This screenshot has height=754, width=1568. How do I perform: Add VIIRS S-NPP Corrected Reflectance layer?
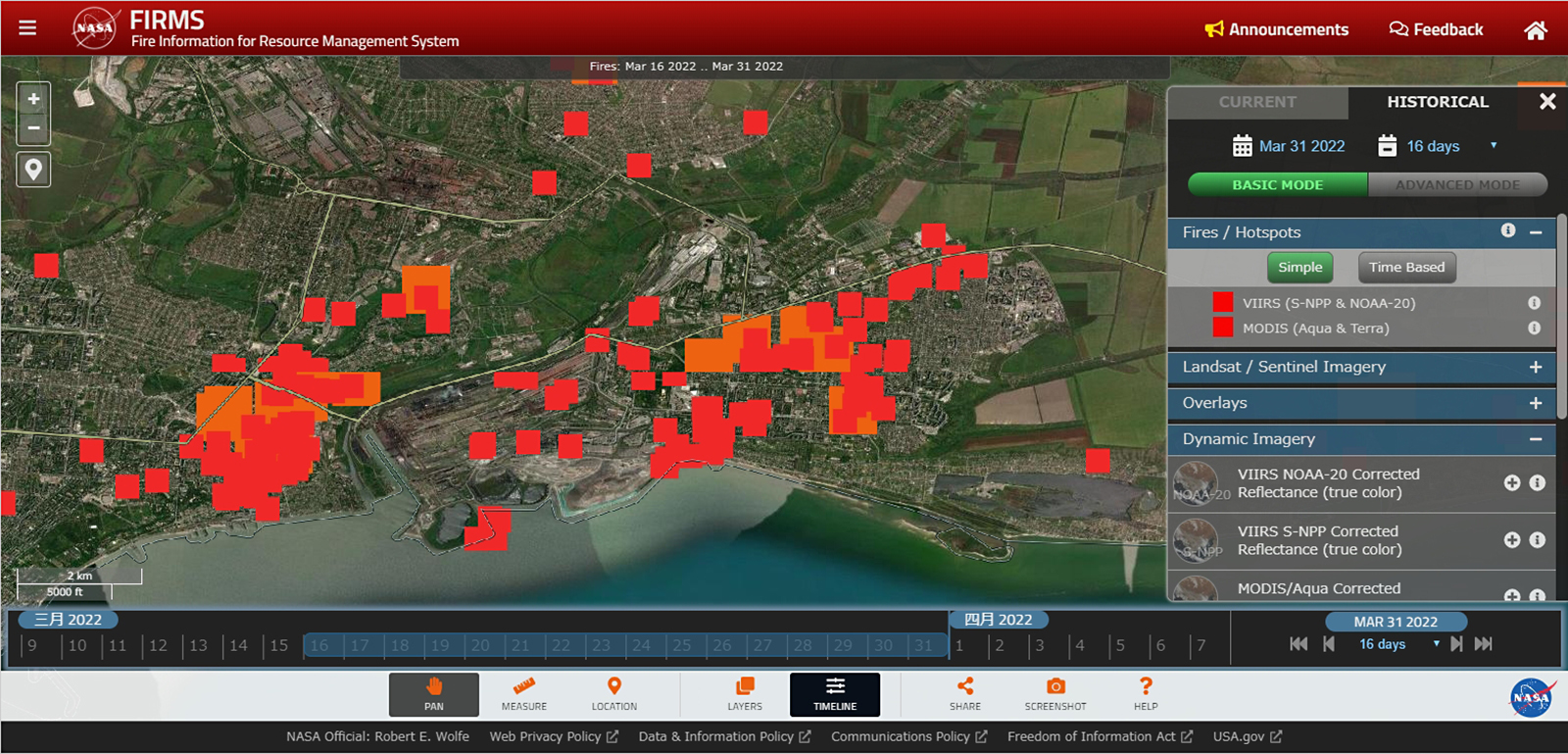coord(1512,540)
